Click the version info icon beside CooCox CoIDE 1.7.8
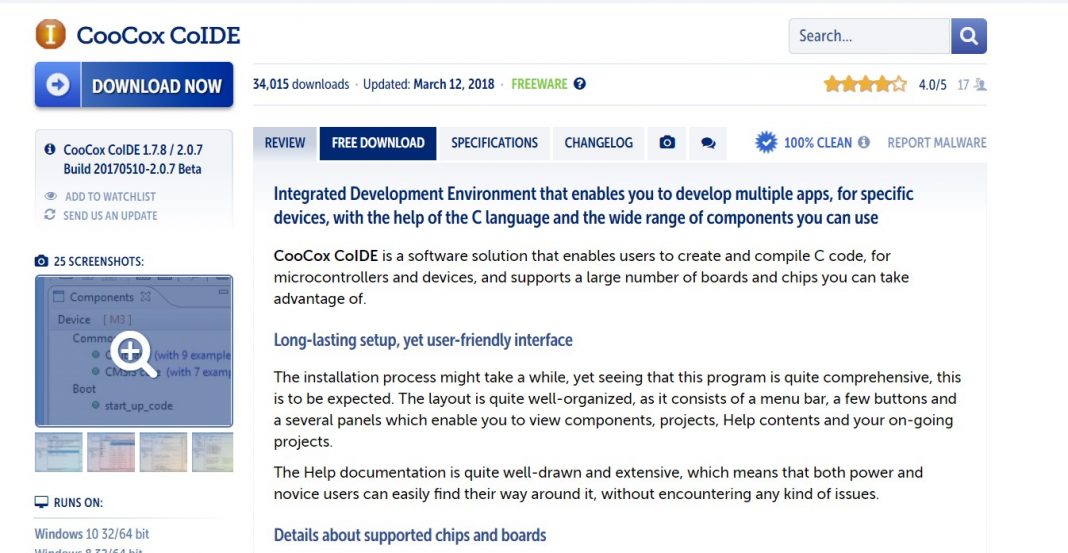The height and width of the screenshot is (553, 1068). [x=50, y=149]
